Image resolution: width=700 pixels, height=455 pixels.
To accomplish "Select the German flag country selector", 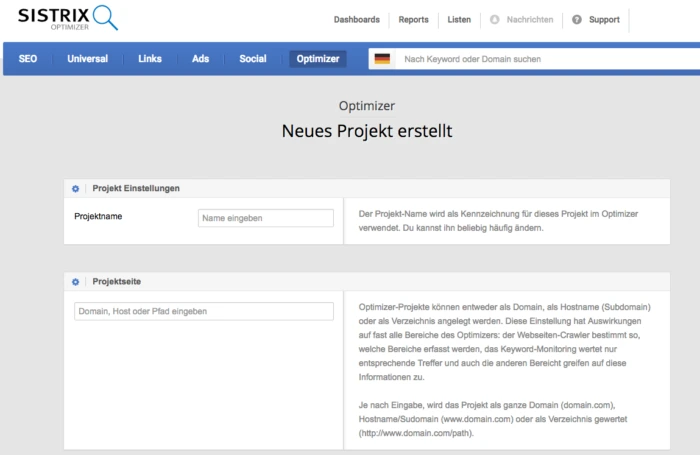I will (x=382, y=59).
